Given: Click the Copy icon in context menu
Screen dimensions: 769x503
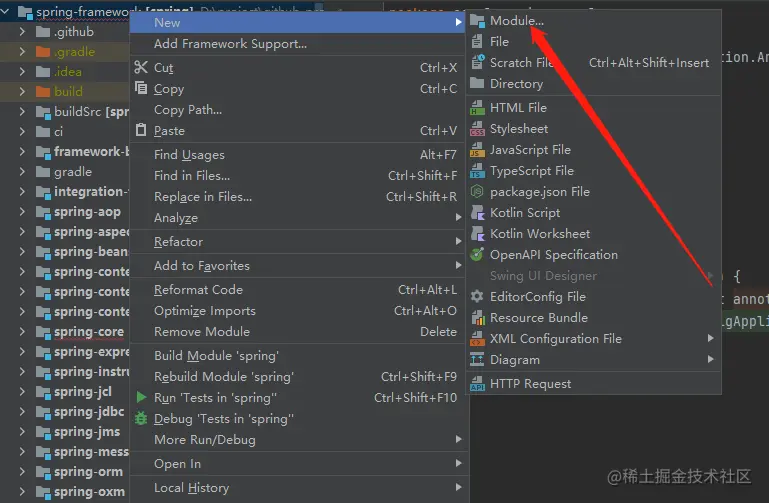Looking at the screenshot, I should coord(141,88).
